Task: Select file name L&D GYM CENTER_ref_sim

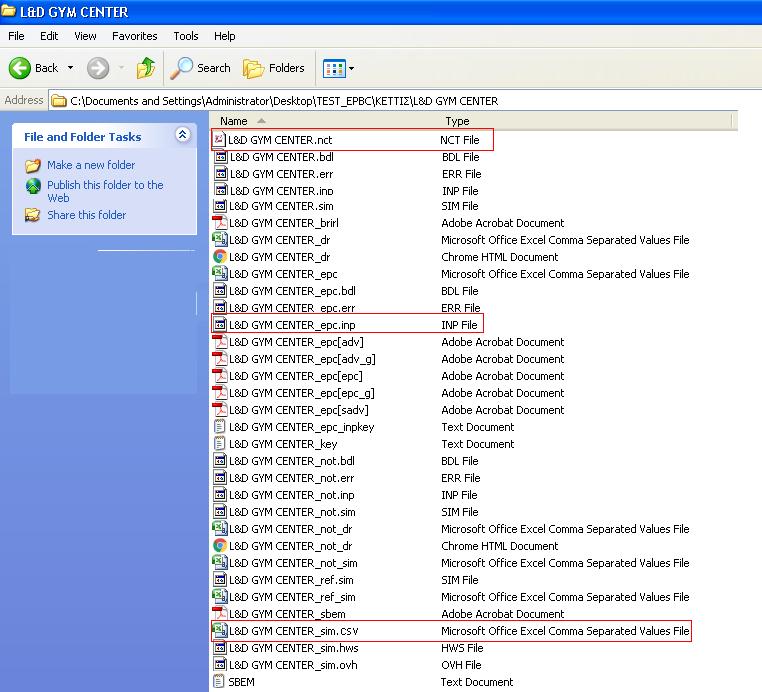Action: (x=292, y=597)
